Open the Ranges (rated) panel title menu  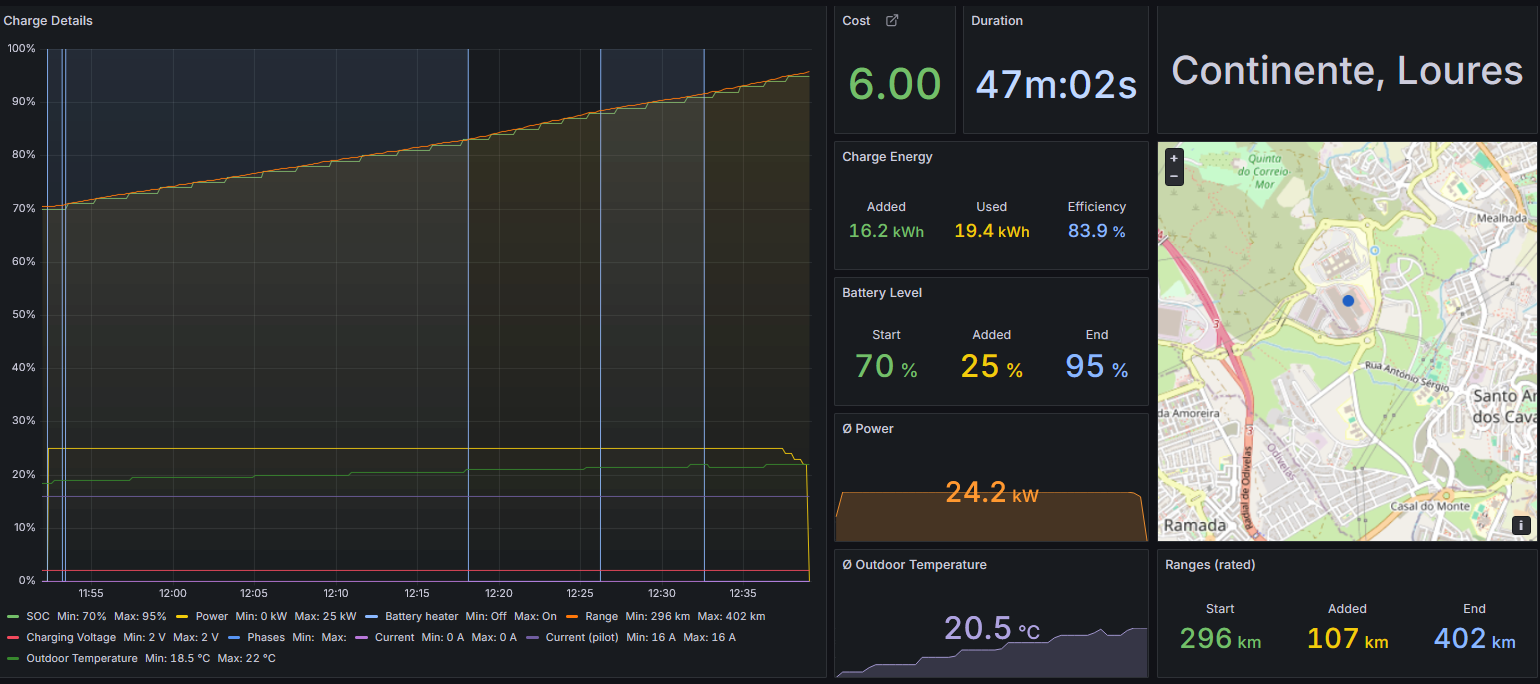(x=1210, y=564)
